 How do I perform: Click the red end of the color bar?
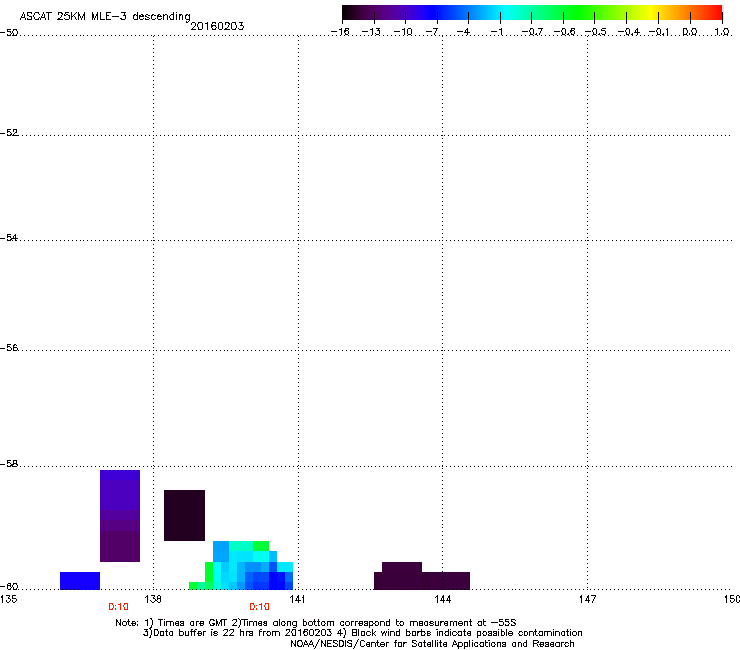click(x=715, y=12)
